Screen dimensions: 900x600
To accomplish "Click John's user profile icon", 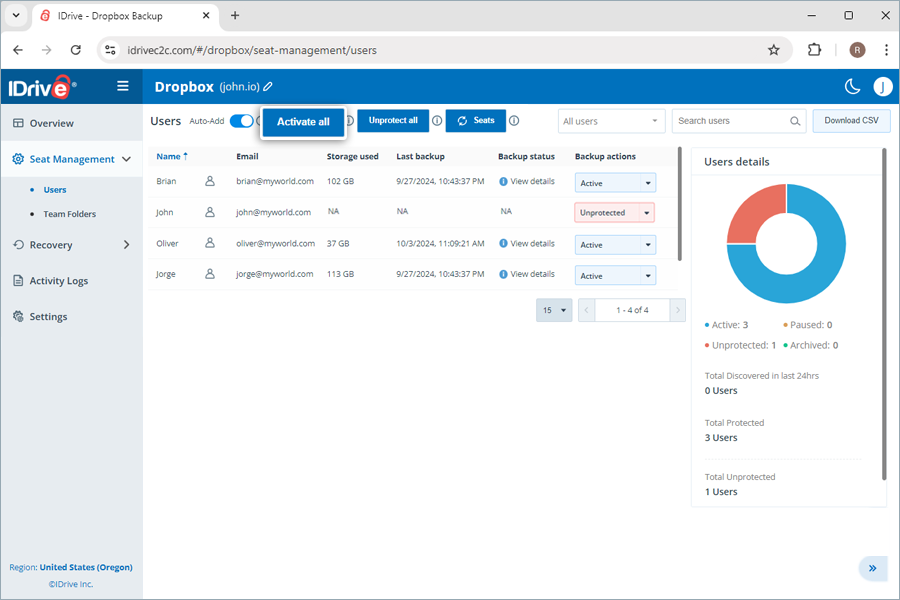I will pyautogui.click(x=210, y=212).
